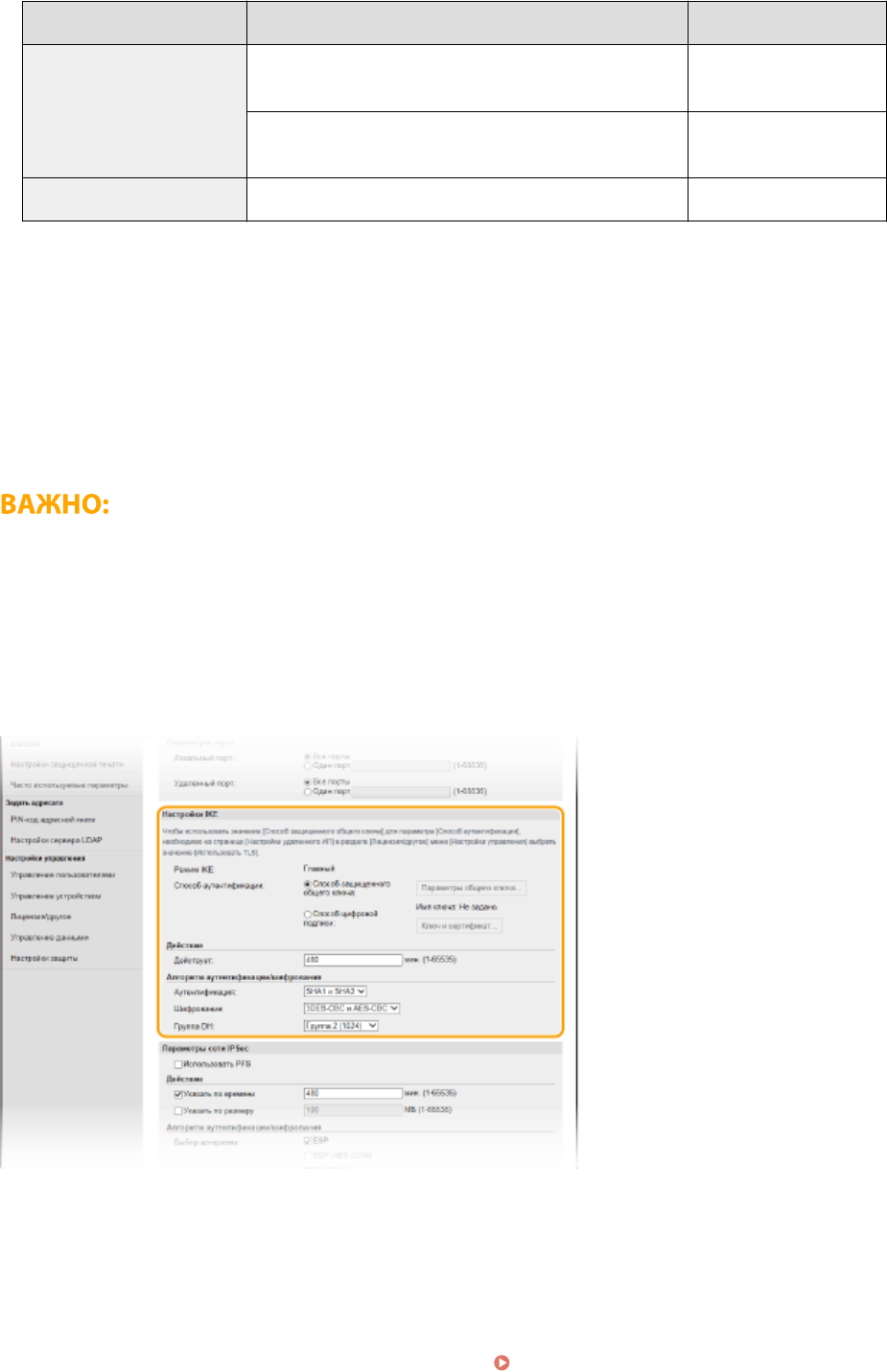Toggle the ESP algorithm checkbox

(x=308, y=1141)
